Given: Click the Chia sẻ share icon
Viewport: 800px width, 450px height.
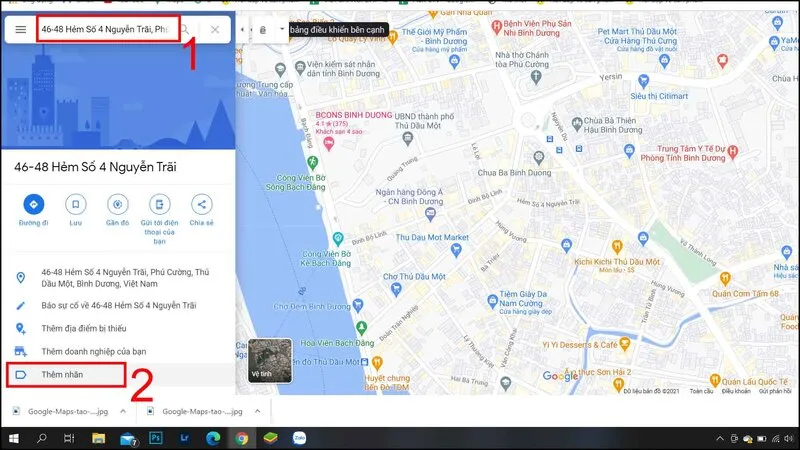Looking at the screenshot, I should pos(202,204).
